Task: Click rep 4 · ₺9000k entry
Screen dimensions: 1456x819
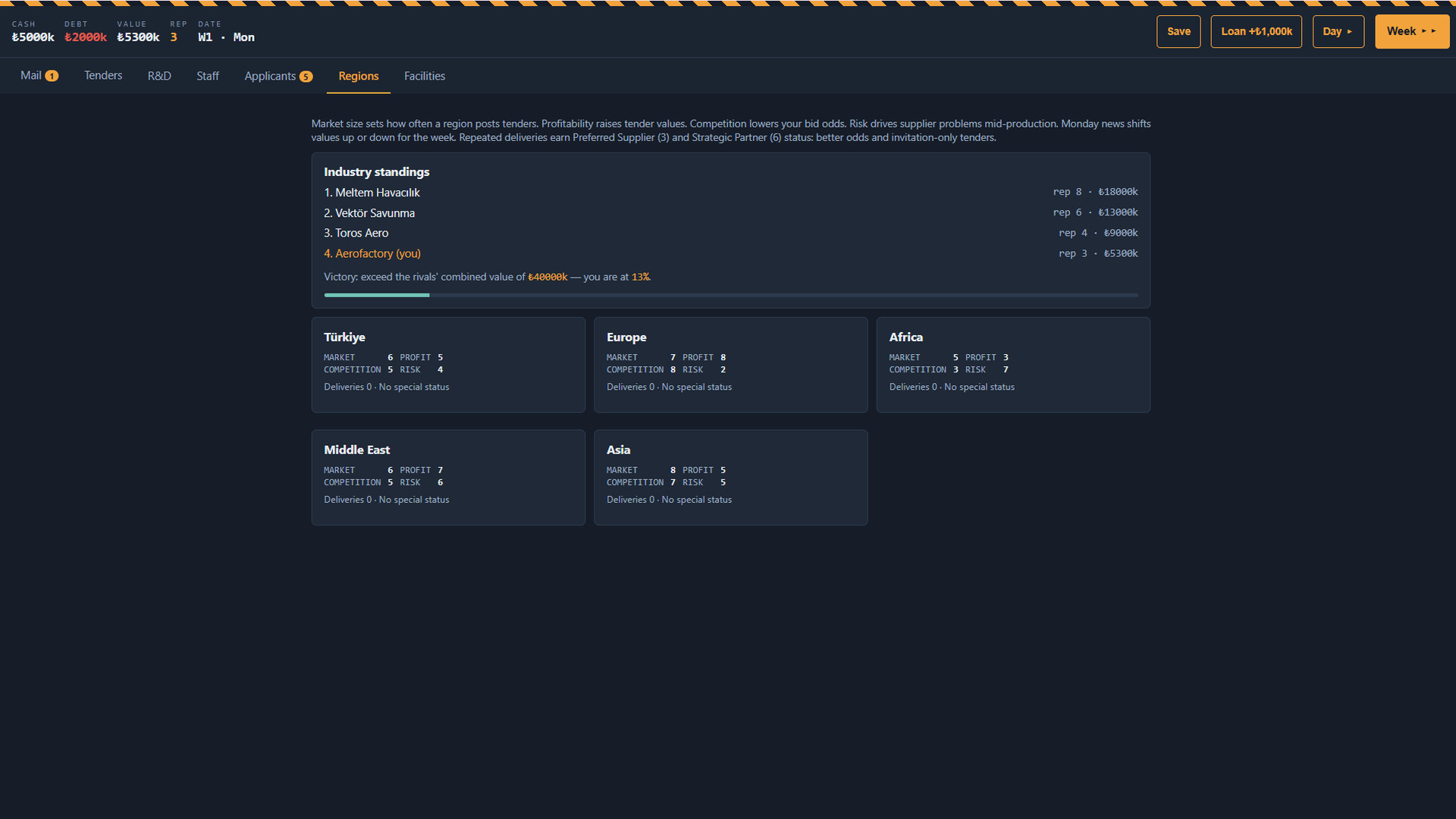Action: pos(1098,233)
